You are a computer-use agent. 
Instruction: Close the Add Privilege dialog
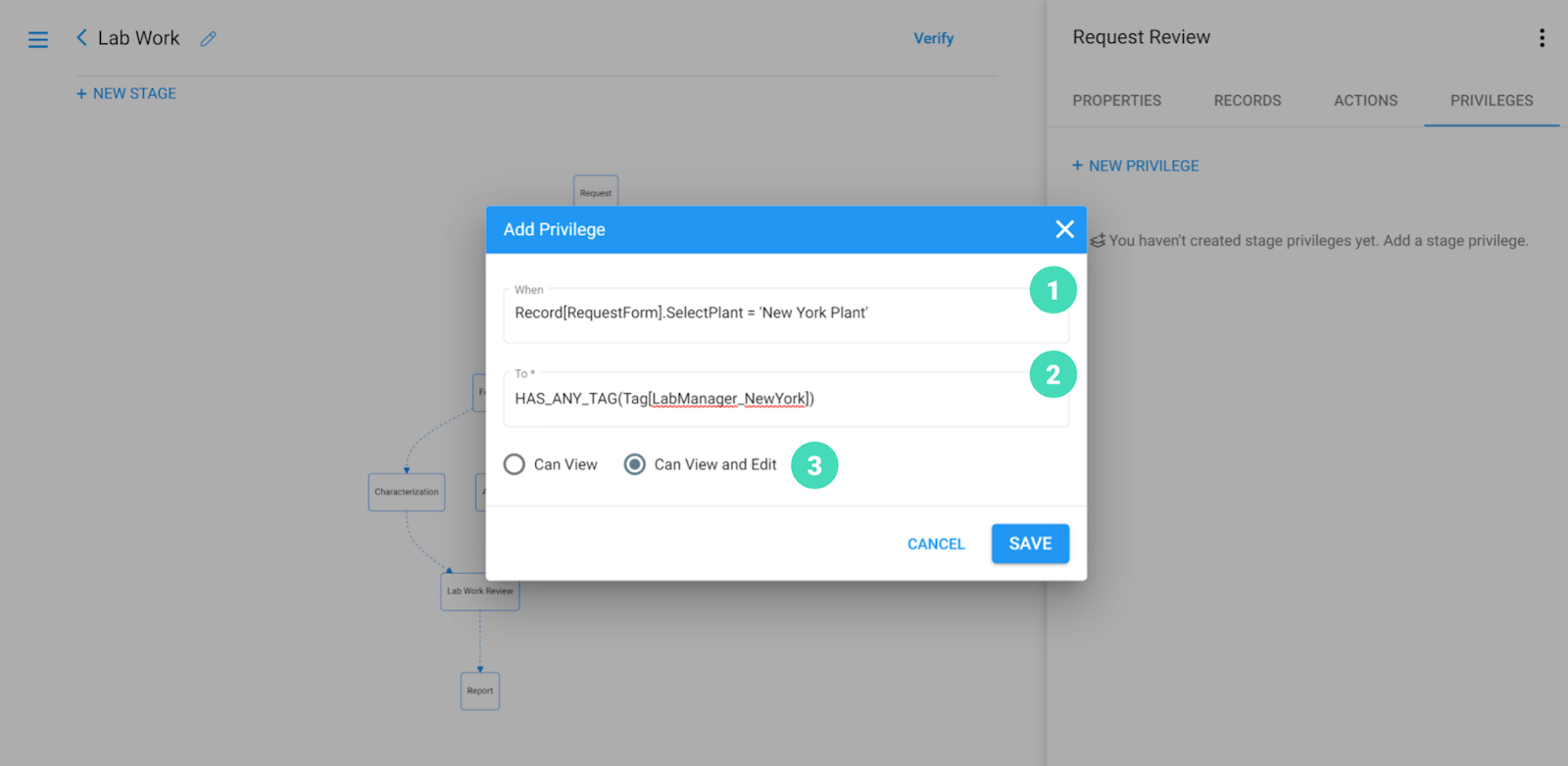click(1064, 229)
